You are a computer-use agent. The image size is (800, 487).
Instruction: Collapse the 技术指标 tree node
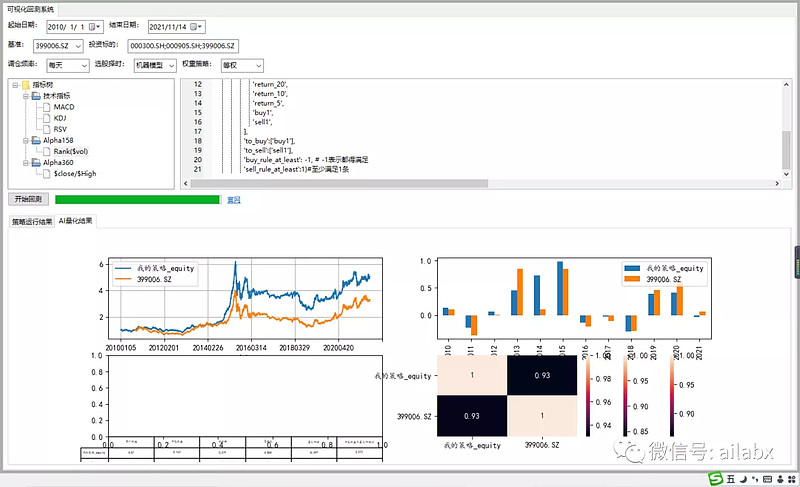pos(26,96)
